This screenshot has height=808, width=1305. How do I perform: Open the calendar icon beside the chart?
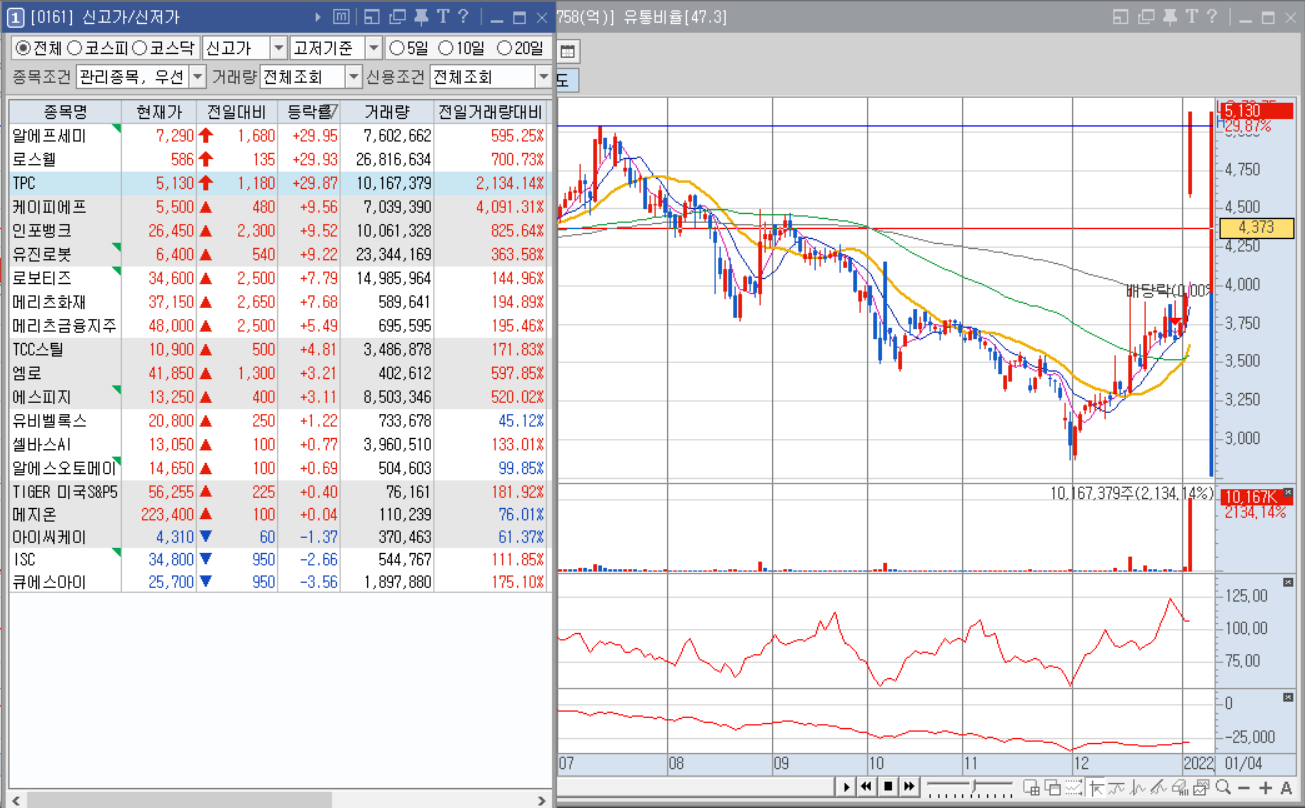tap(568, 52)
